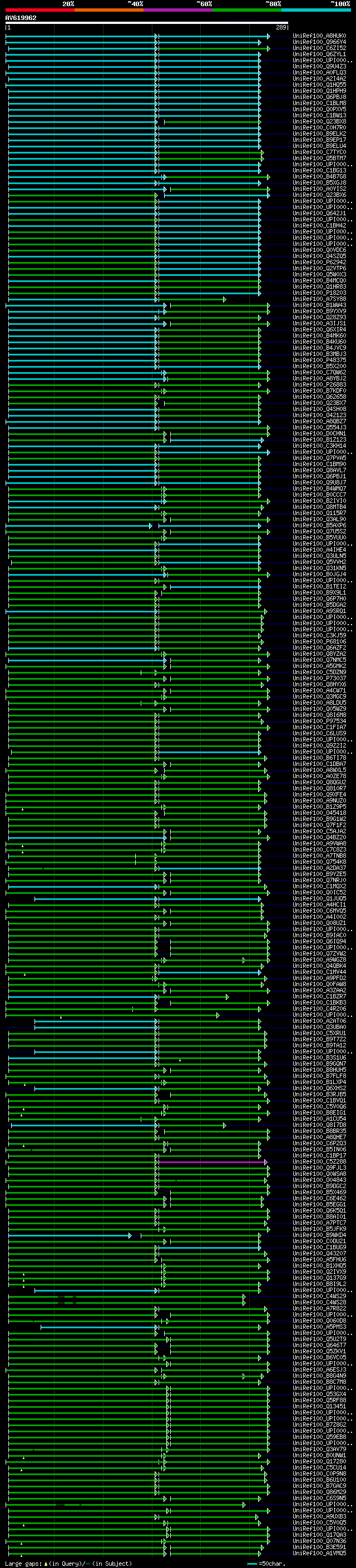This screenshot has width=356, height=1568.
Task: Open the UniRef100_B1TEI2 entry
Action: [x=319, y=586]
